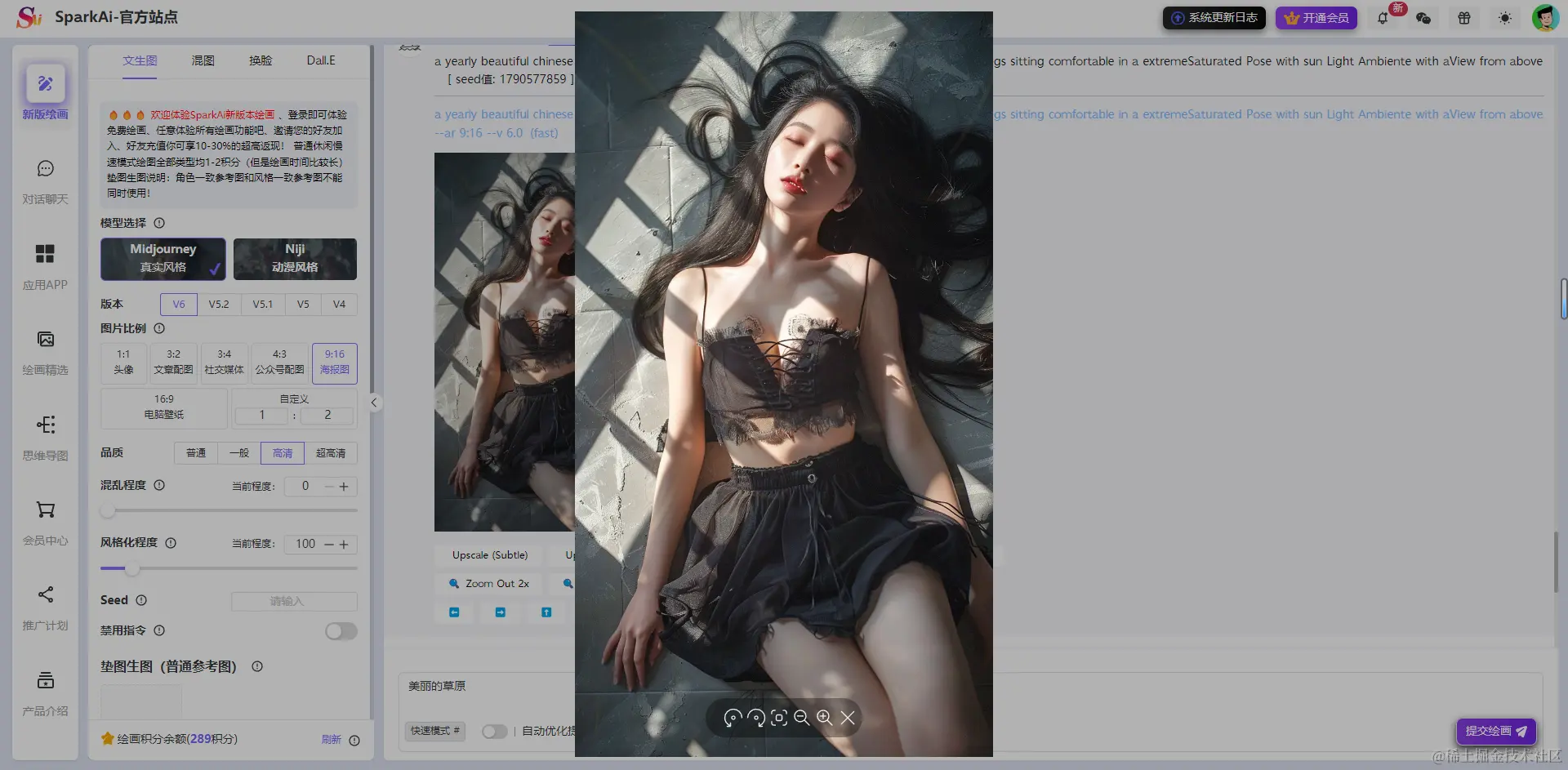
Task: Switch theme using the sun icon
Action: coord(1504,17)
